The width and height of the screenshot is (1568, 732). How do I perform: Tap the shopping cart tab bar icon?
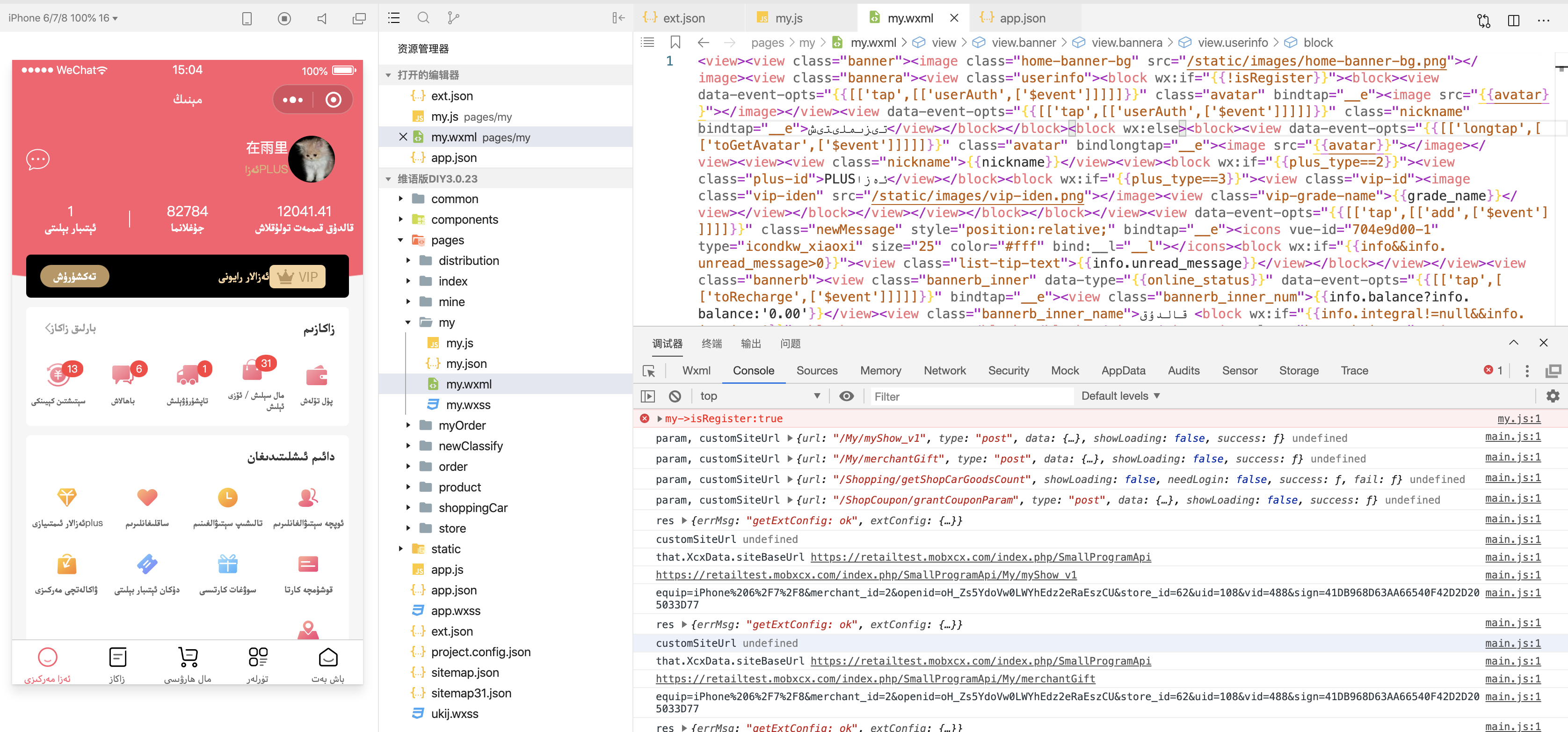coord(188,658)
